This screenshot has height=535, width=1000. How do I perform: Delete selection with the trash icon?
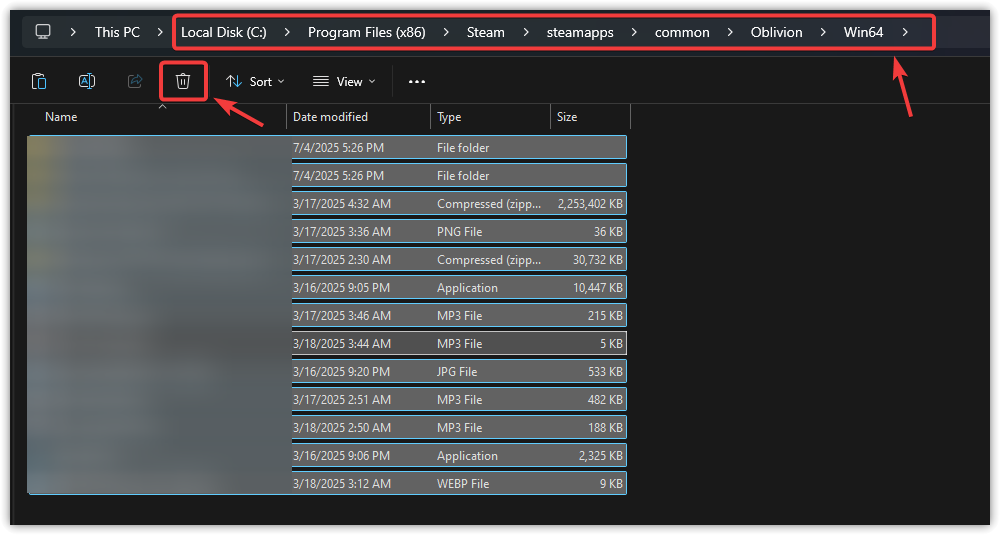click(x=183, y=81)
